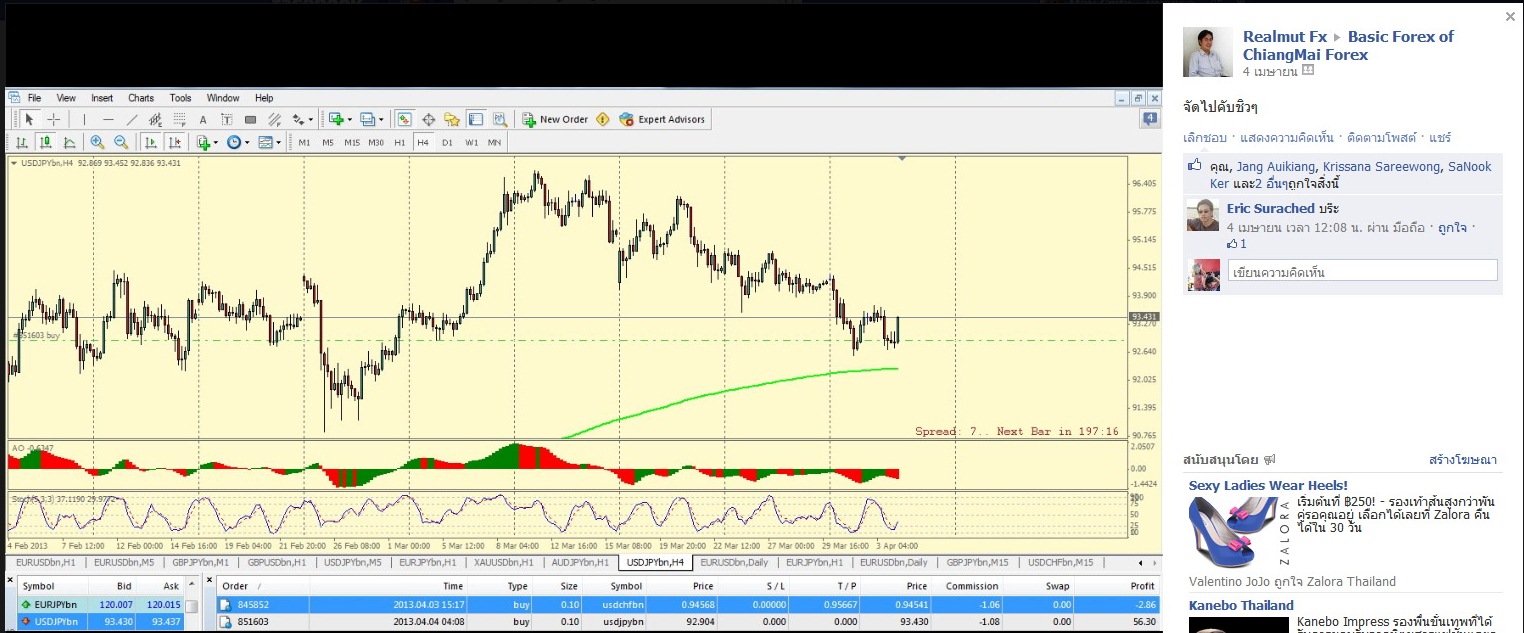
Task: Click the New Order button
Action: click(555, 119)
